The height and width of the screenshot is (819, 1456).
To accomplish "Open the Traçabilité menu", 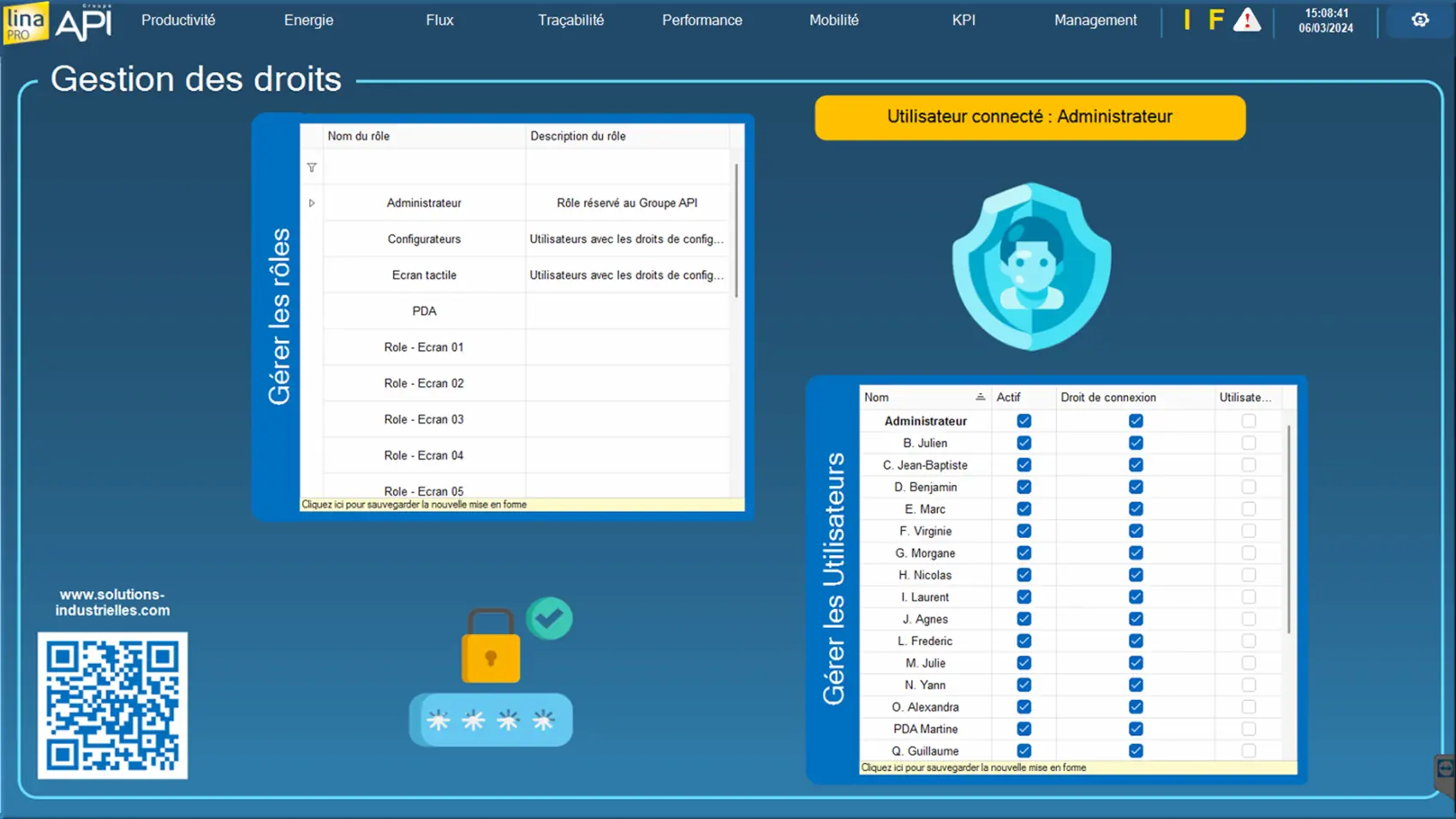I will (x=570, y=21).
